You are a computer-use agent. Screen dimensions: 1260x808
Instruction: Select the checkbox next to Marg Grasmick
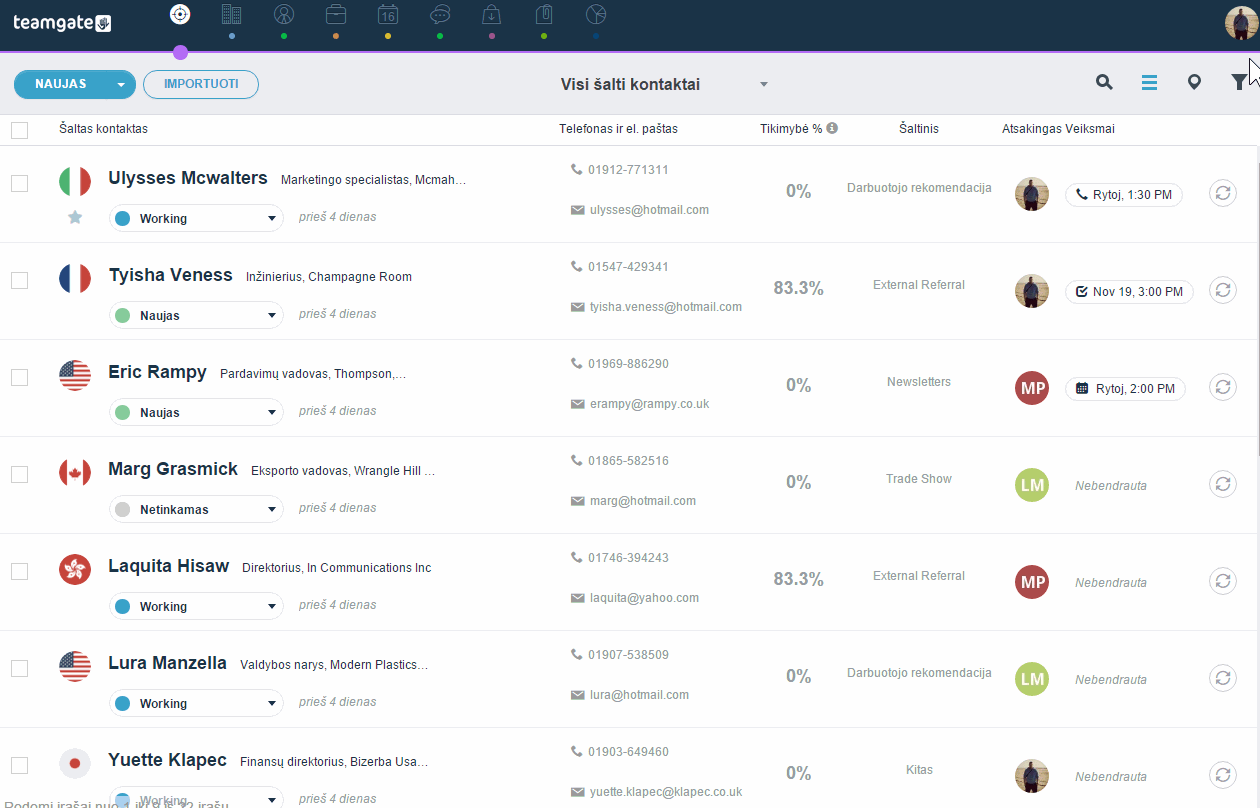click(x=20, y=474)
